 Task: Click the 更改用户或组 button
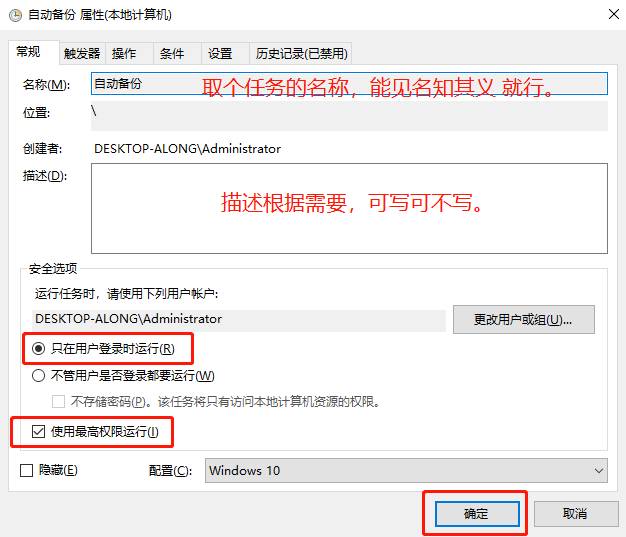(523, 319)
